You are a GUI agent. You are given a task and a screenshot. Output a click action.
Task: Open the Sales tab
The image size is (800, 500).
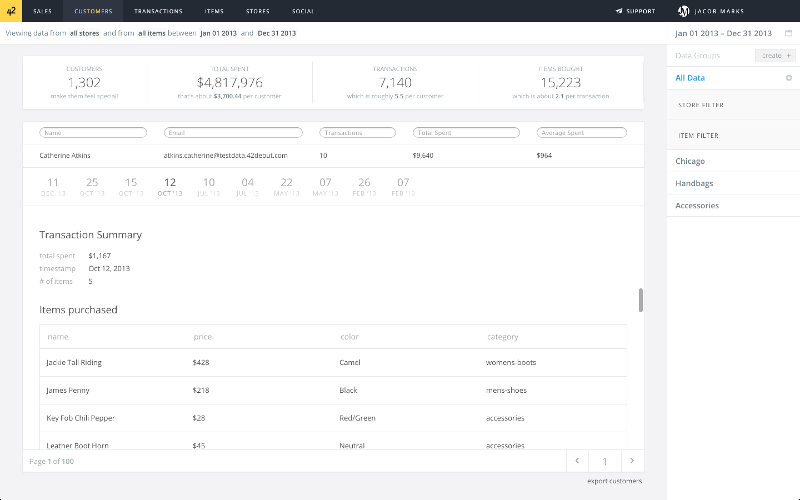click(42, 11)
